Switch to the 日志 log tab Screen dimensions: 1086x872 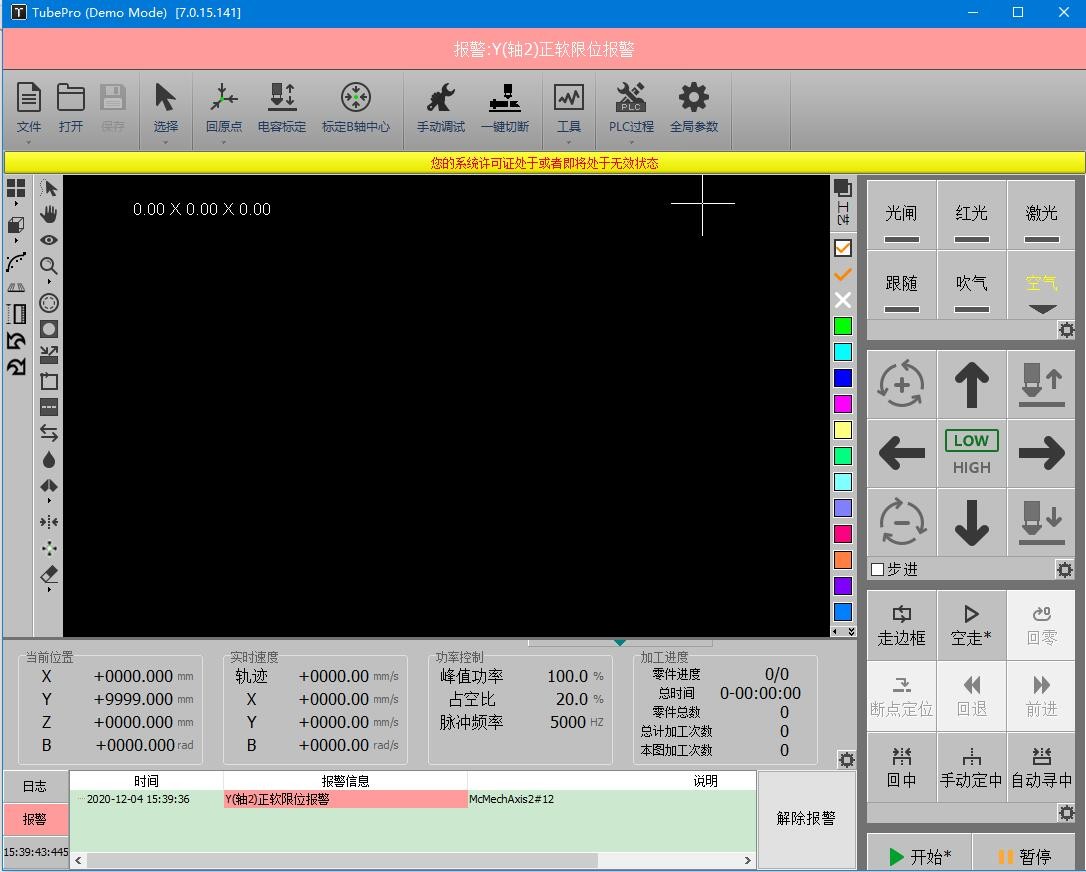[x=35, y=786]
